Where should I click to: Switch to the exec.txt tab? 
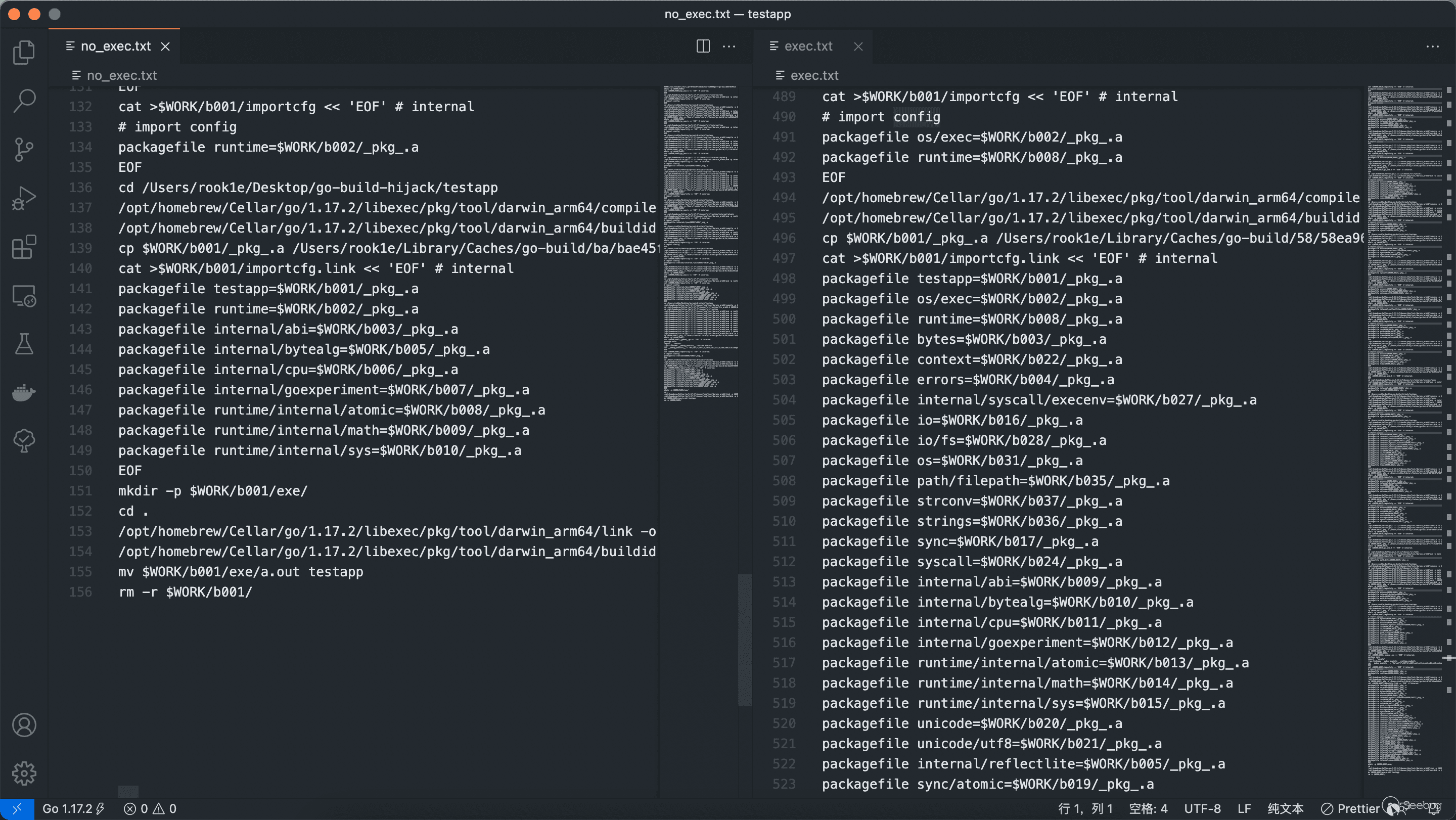808,47
